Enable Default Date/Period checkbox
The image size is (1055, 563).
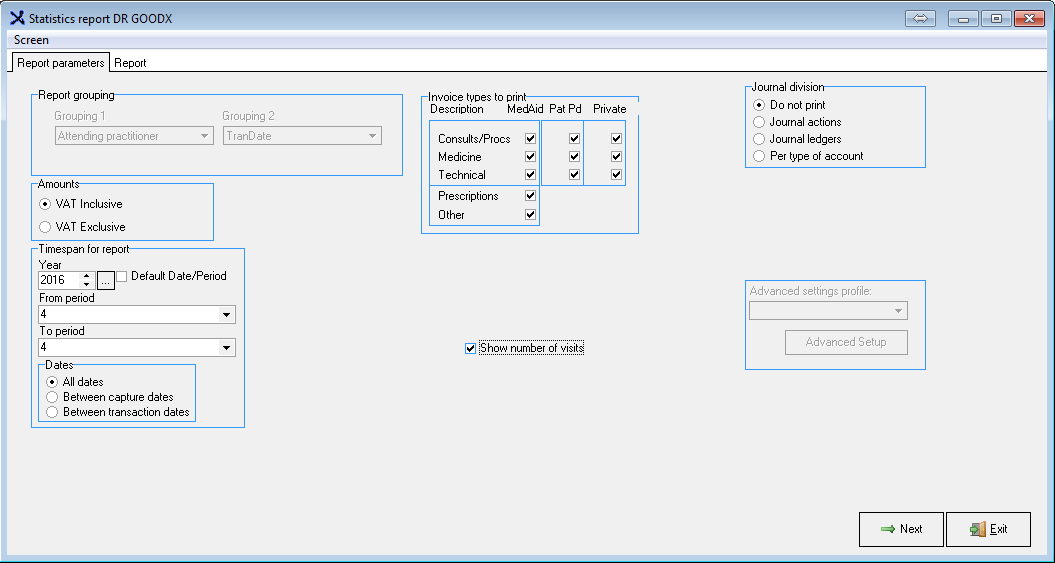click(122, 276)
